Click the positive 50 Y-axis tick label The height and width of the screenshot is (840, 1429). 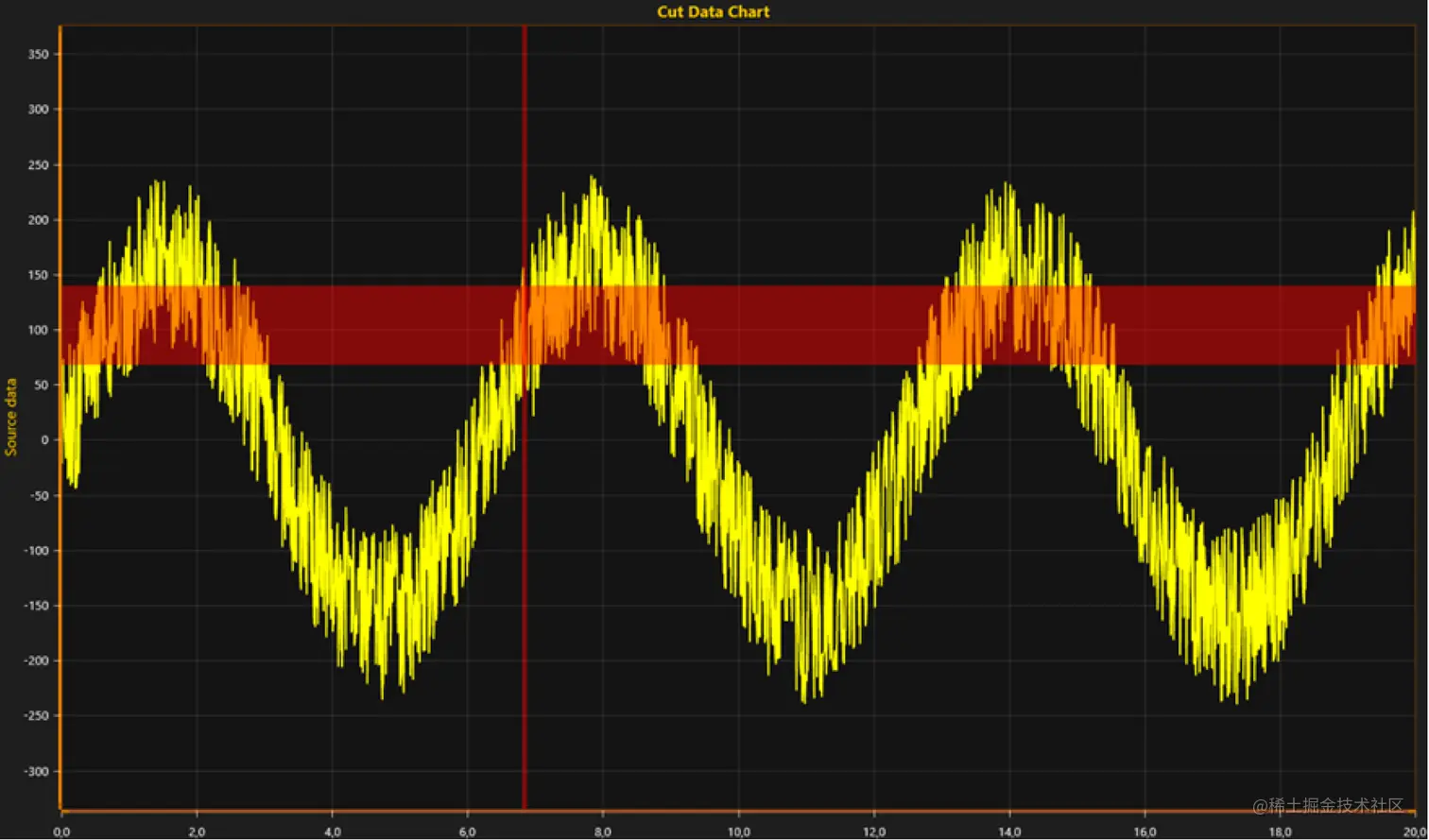pyautogui.click(x=42, y=385)
